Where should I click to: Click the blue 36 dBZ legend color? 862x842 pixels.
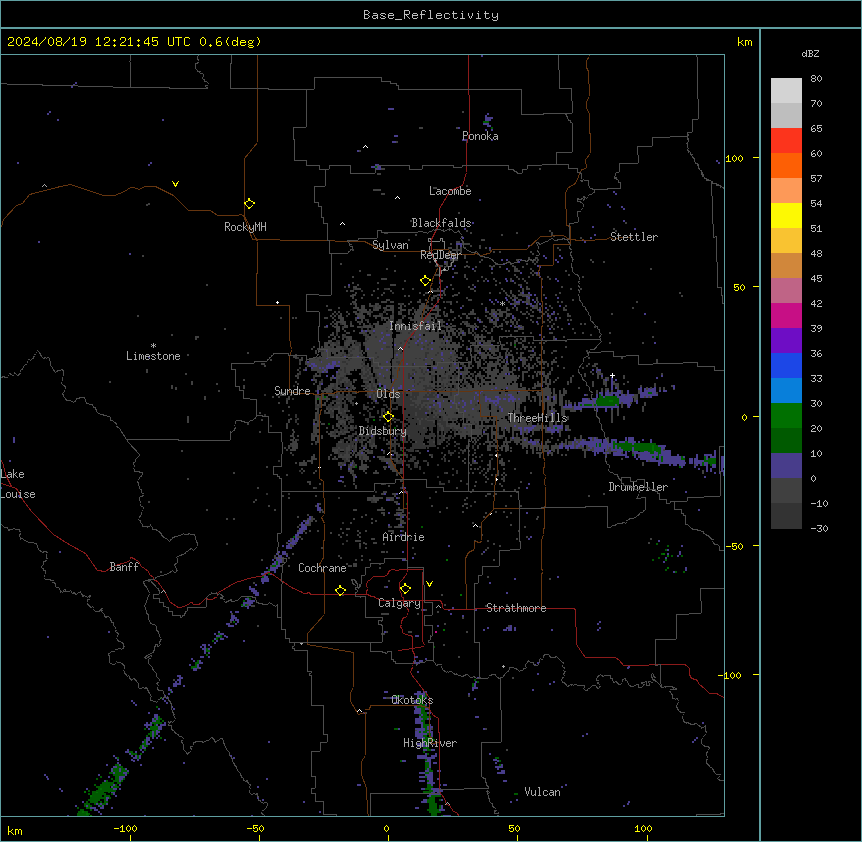[x=786, y=365]
